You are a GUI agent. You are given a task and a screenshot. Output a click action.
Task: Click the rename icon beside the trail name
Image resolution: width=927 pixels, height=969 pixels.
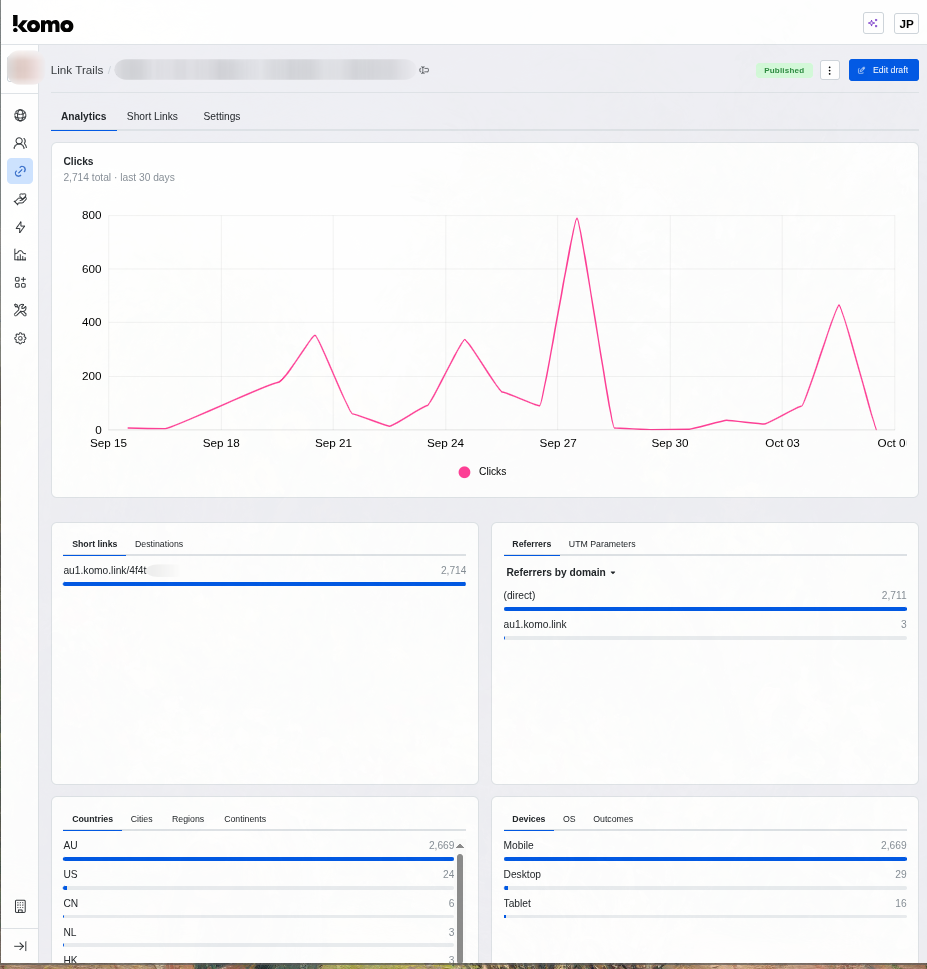[x=424, y=70]
